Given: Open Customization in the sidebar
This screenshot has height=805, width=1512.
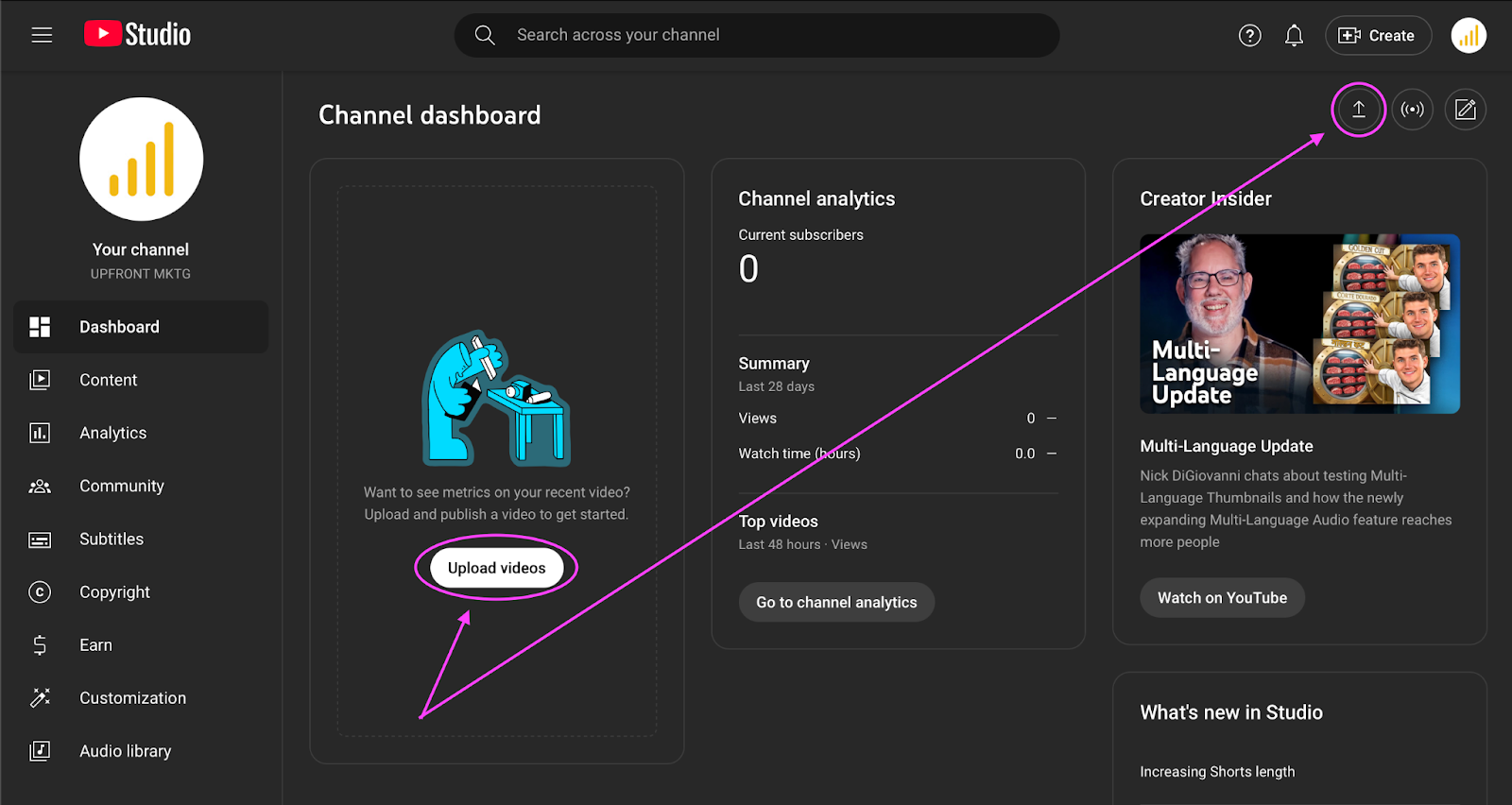Looking at the screenshot, I should click(x=141, y=698).
